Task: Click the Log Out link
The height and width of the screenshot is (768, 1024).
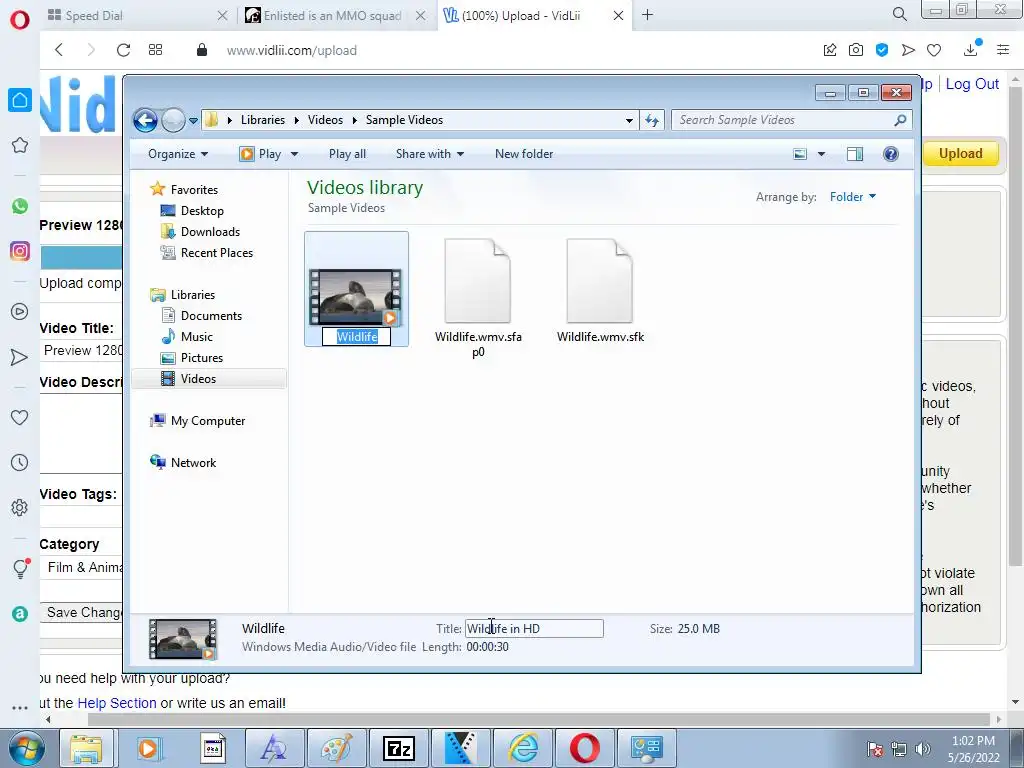Action: pos(972,84)
